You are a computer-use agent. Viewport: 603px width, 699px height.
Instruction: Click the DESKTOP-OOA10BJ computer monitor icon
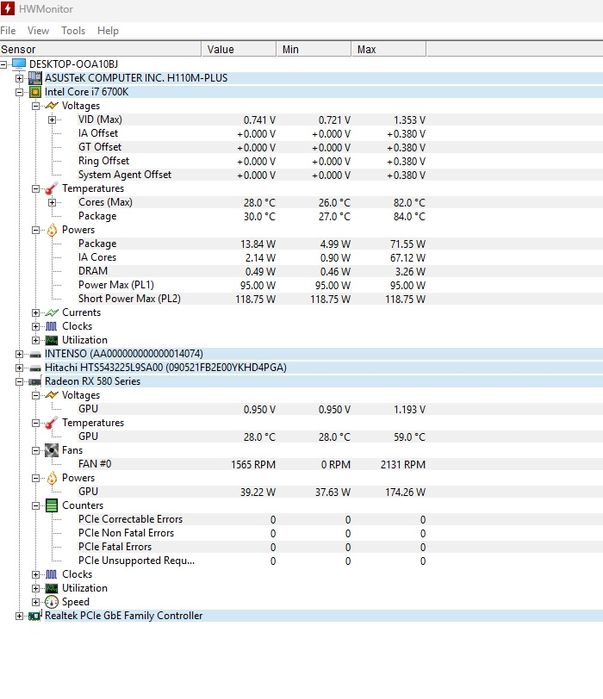[x=19, y=64]
